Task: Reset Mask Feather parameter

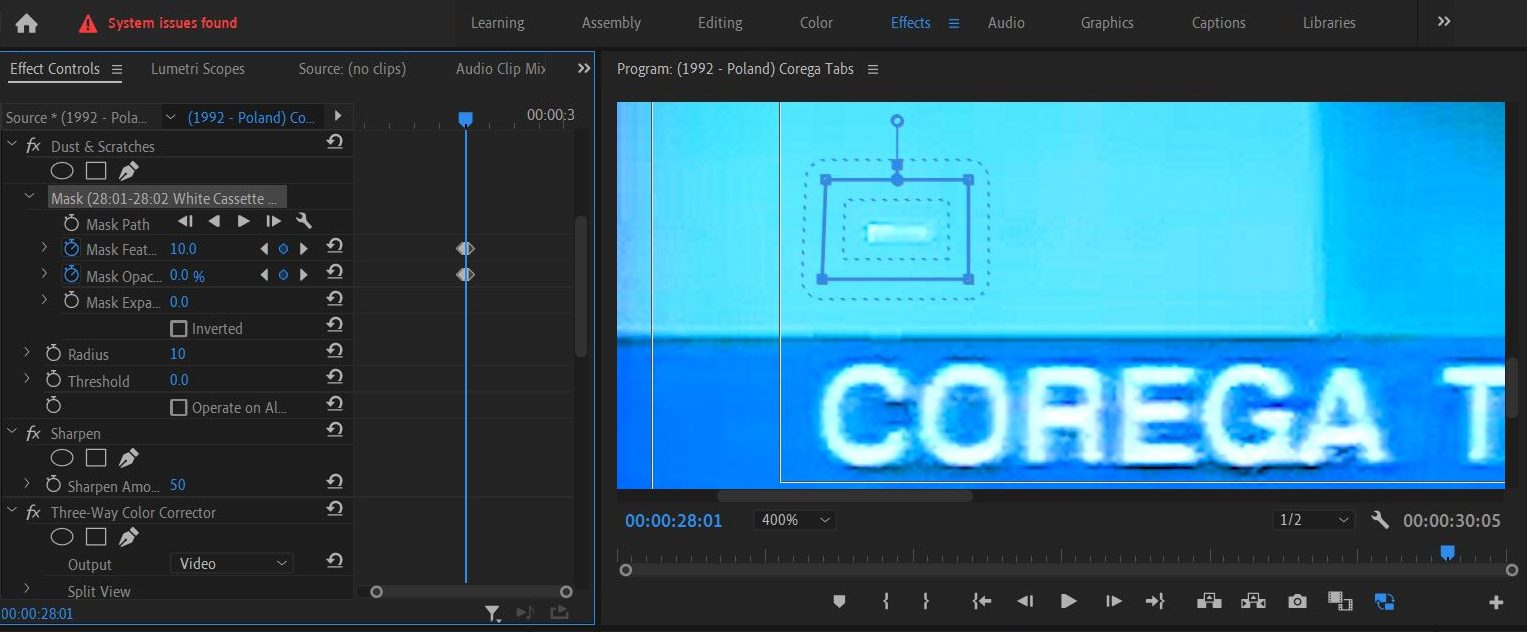Action: coord(335,246)
